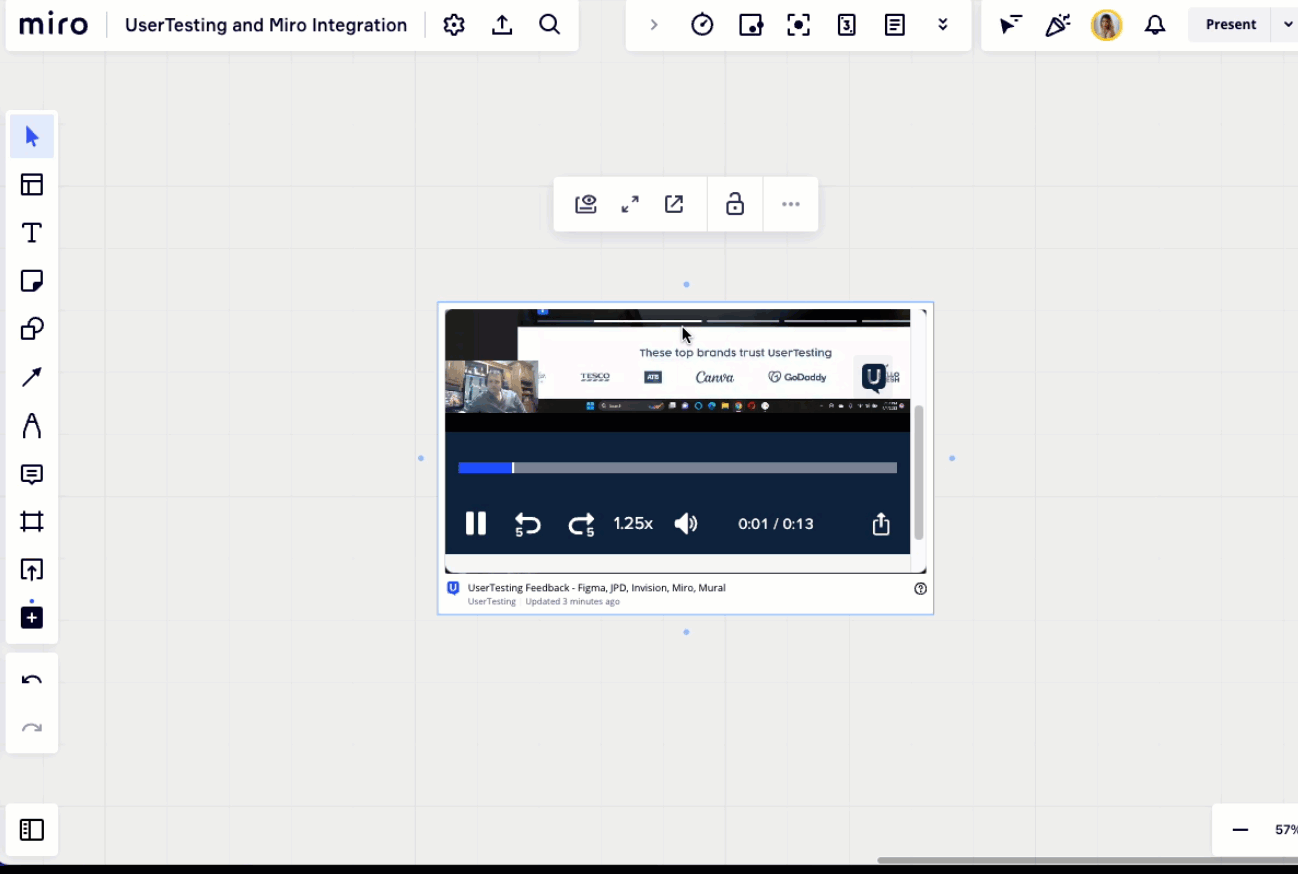Image resolution: width=1298 pixels, height=874 pixels.
Task: Select the Text tool
Action: (x=32, y=232)
